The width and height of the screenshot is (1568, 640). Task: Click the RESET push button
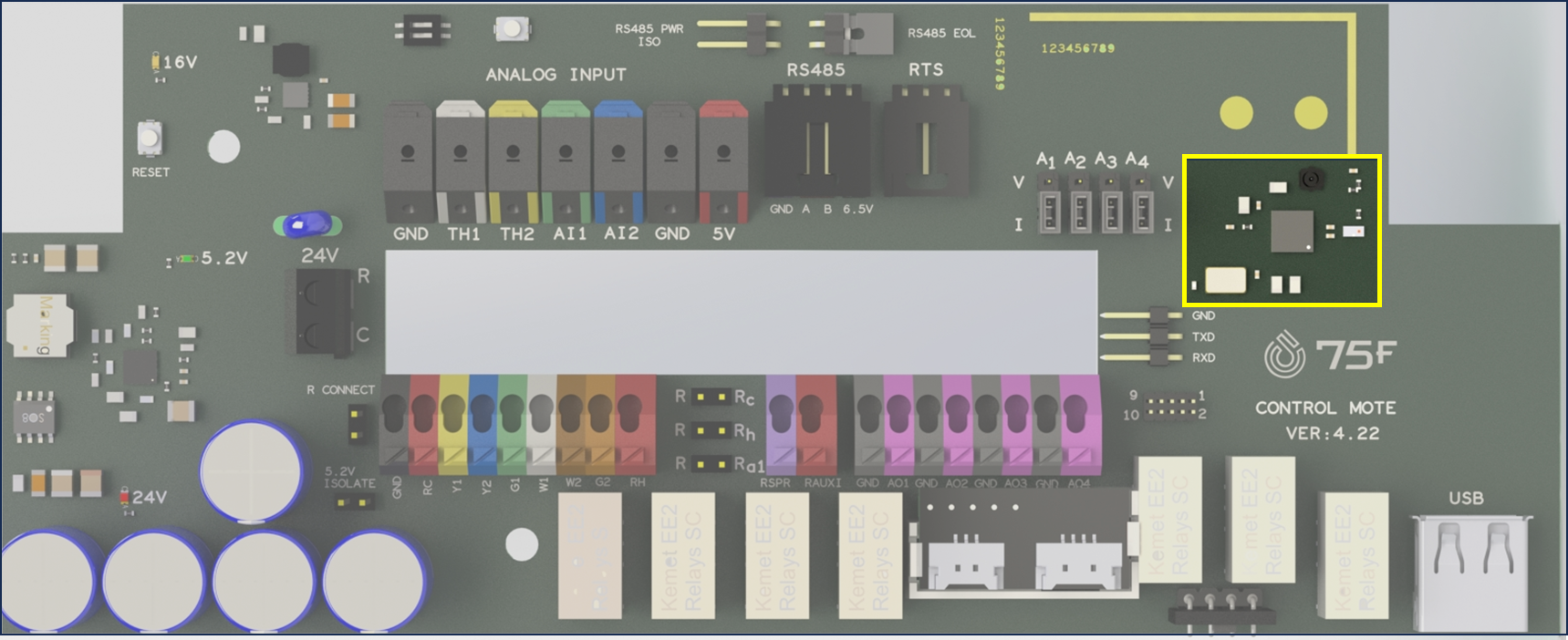click(x=150, y=139)
